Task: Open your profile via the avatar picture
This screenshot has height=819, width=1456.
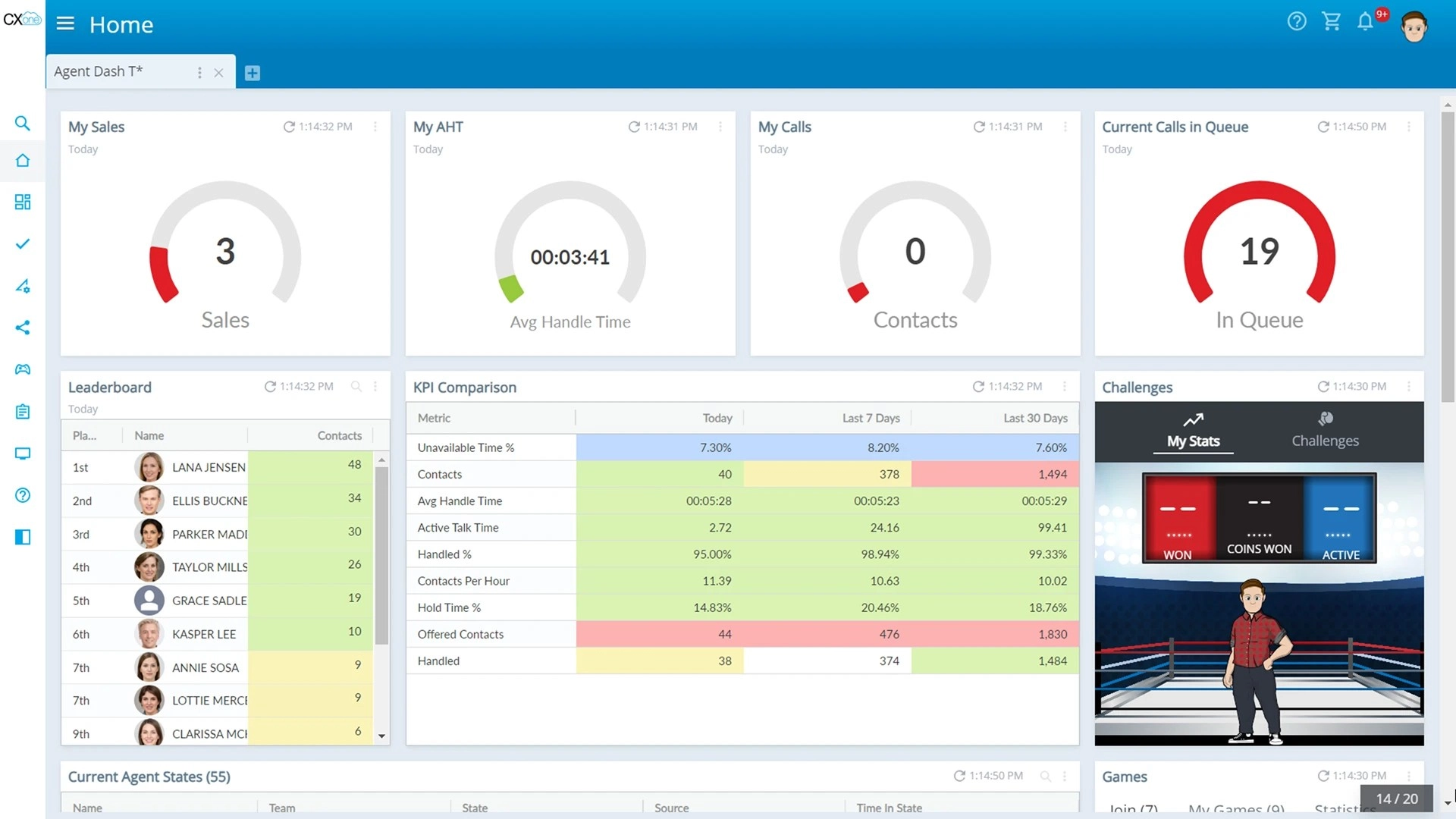Action: pyautogui.click(x=1414, y=27)
